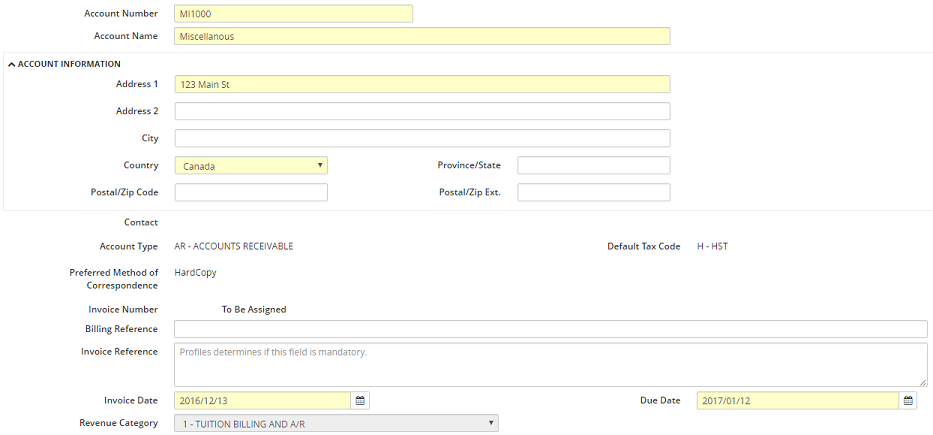This screenshot has width=933, height=435.
Task: Click the Billing Reference input
Action: (550, 329)
